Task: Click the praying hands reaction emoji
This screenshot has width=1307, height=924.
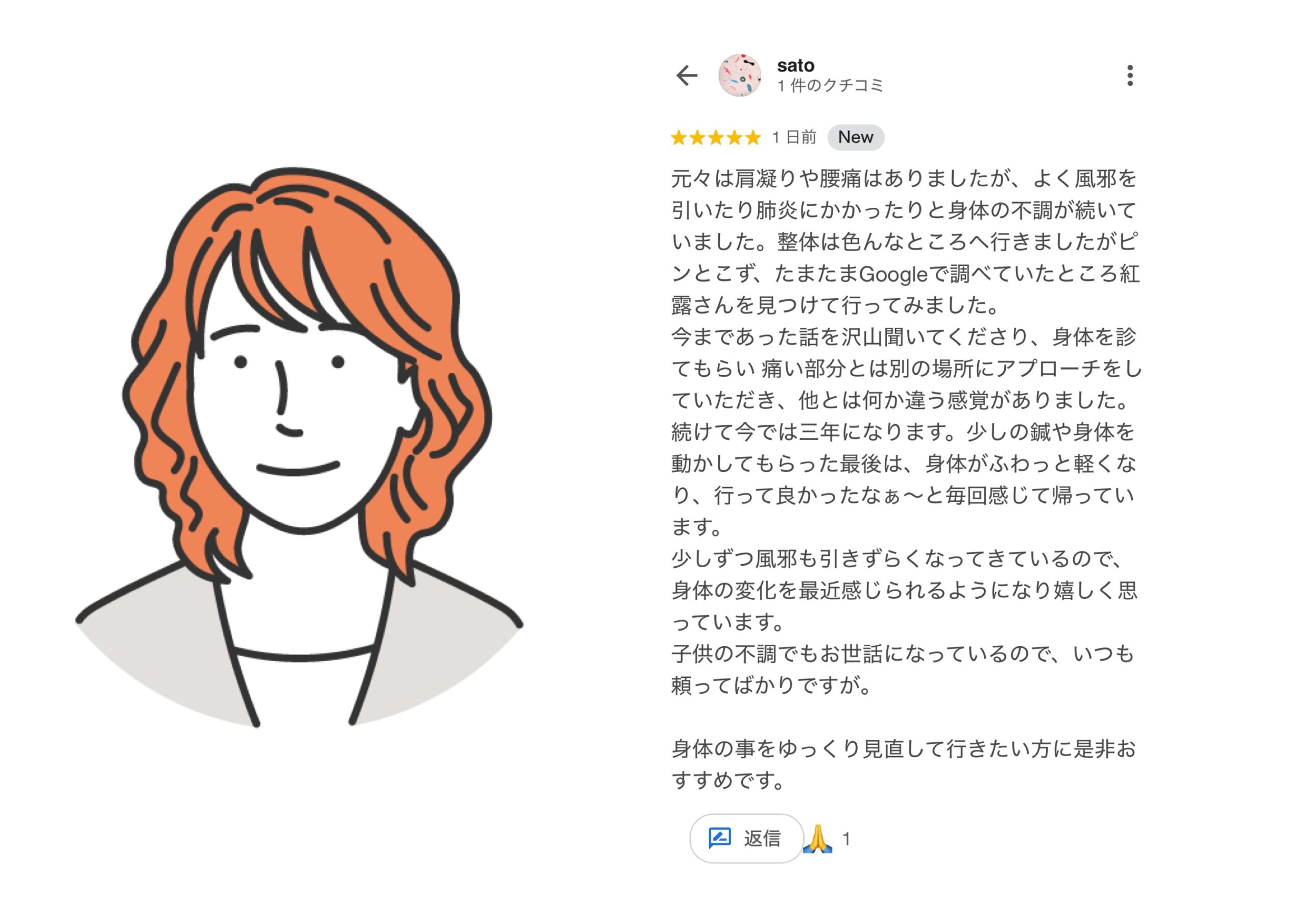Action: point(817,839)
